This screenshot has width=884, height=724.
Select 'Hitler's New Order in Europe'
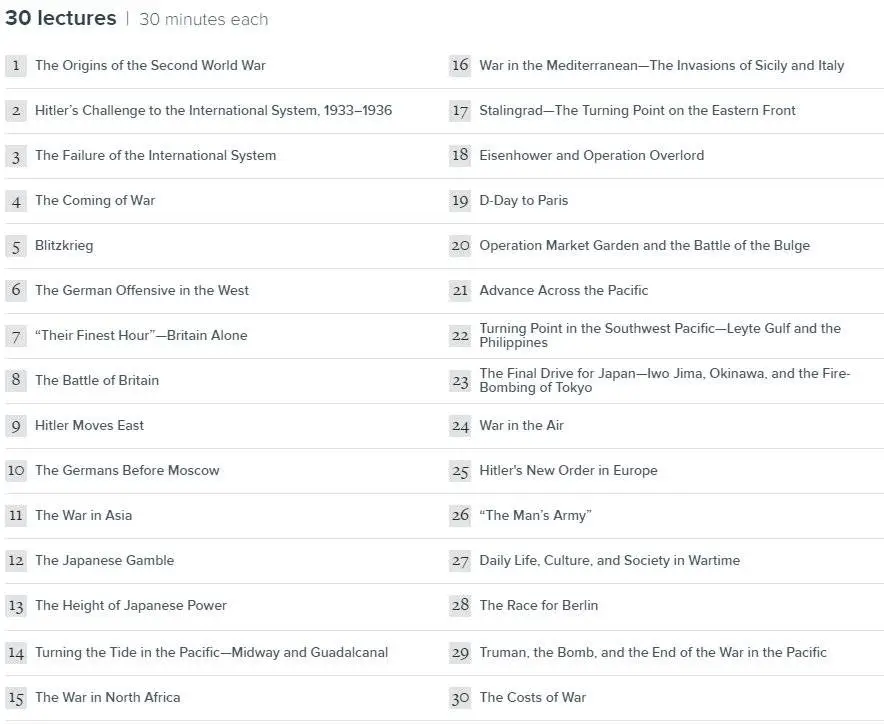[568, 471]
